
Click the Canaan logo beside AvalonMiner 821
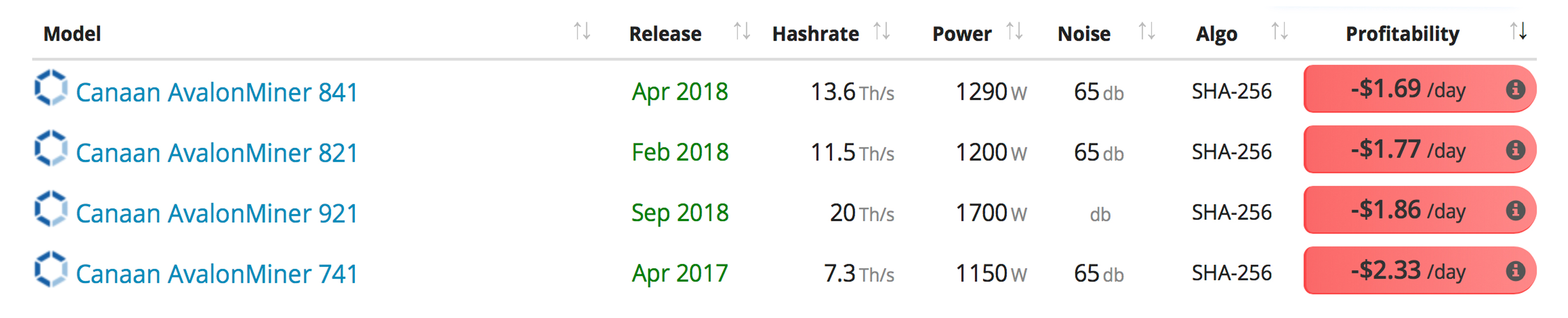[x=50, y=149]
